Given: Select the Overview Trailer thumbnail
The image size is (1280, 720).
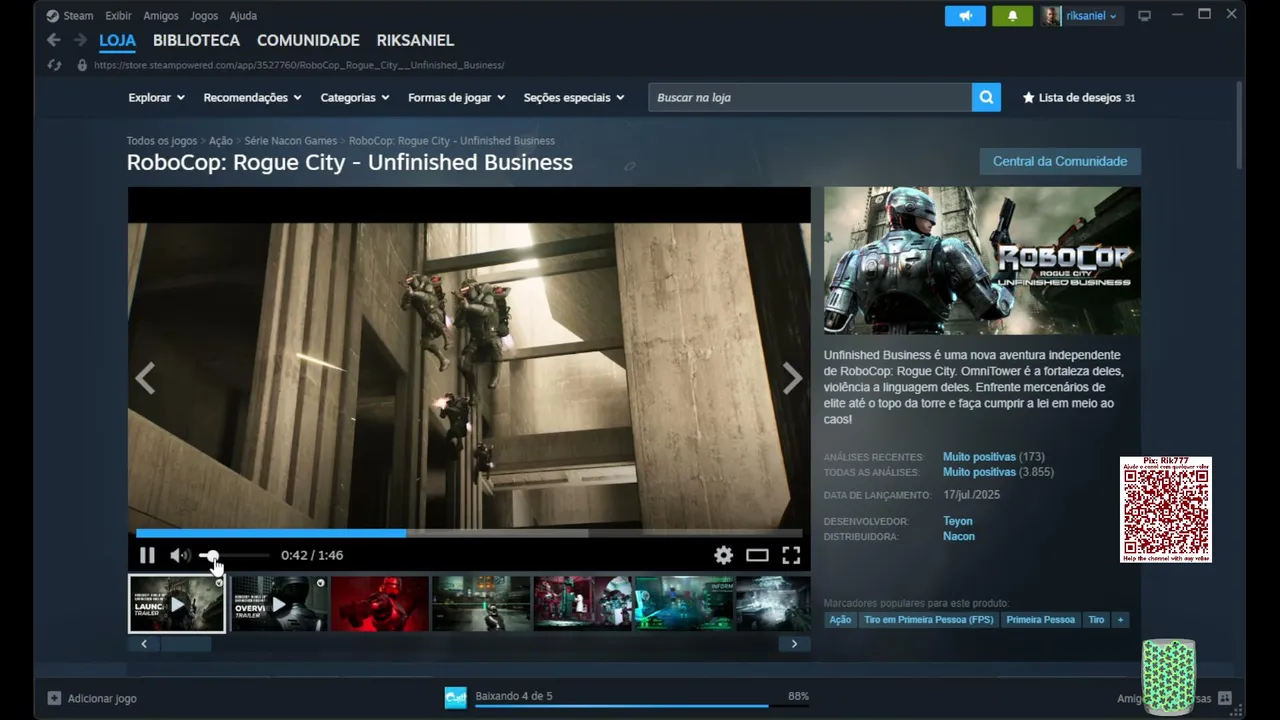Looking at the screenshot, I should pyautogui.click(x=279, y=604).
